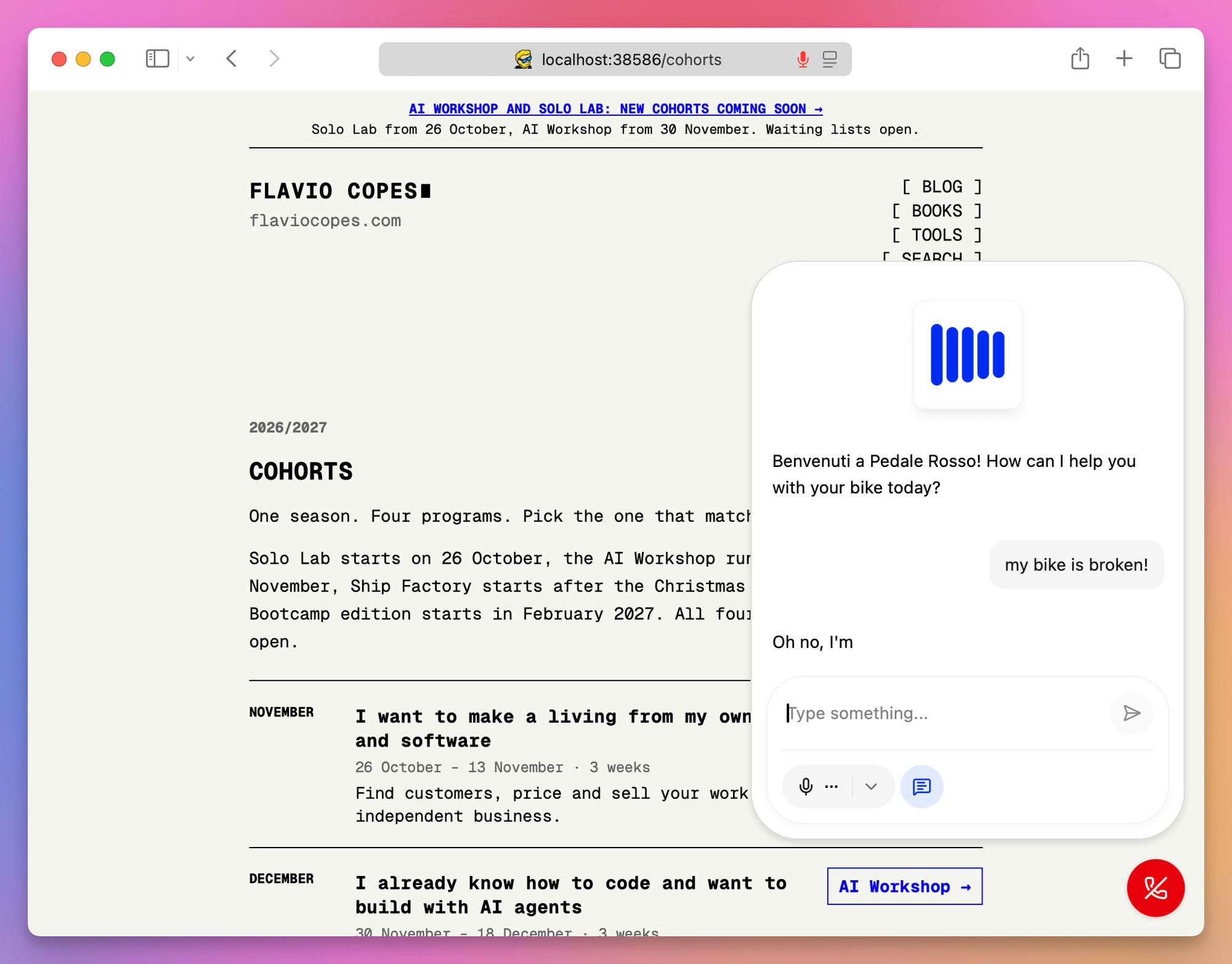This screenshot has height=964, width=1232.
Task: Open the BOOKS menu item
Action: click(x=936, y=211)
